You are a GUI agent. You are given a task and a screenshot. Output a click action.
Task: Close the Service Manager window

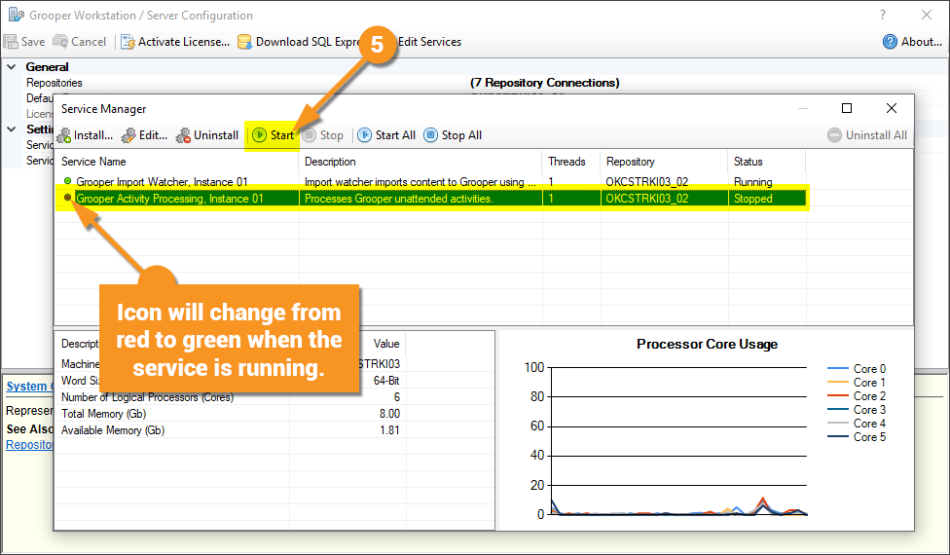891,108
